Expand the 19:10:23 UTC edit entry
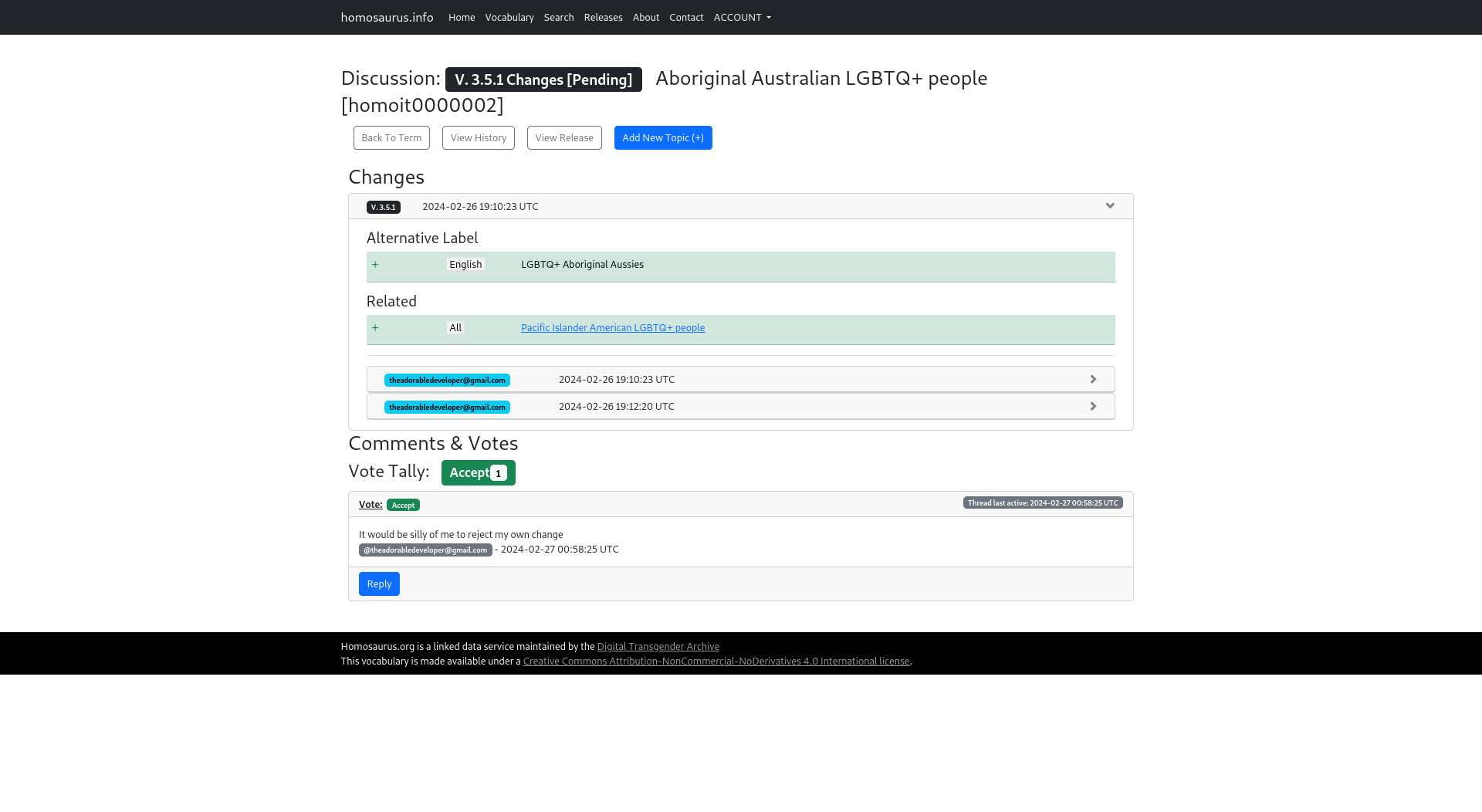1482x812 pixels. (1092, 380)
